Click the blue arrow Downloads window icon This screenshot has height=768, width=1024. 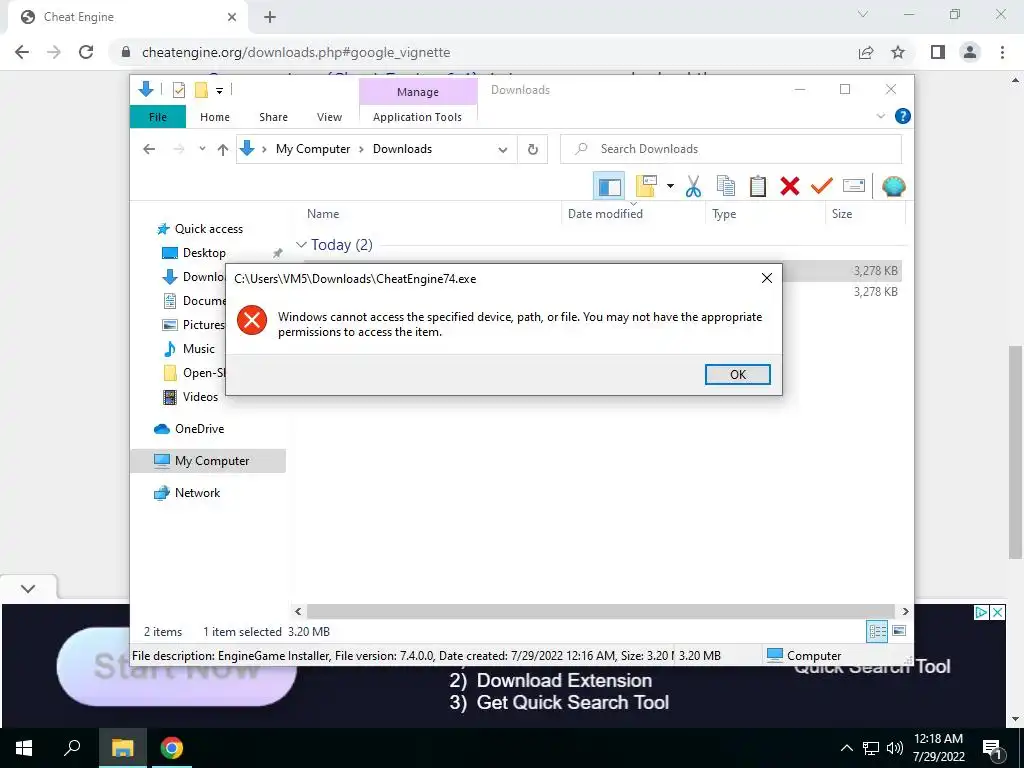point(146,89)
